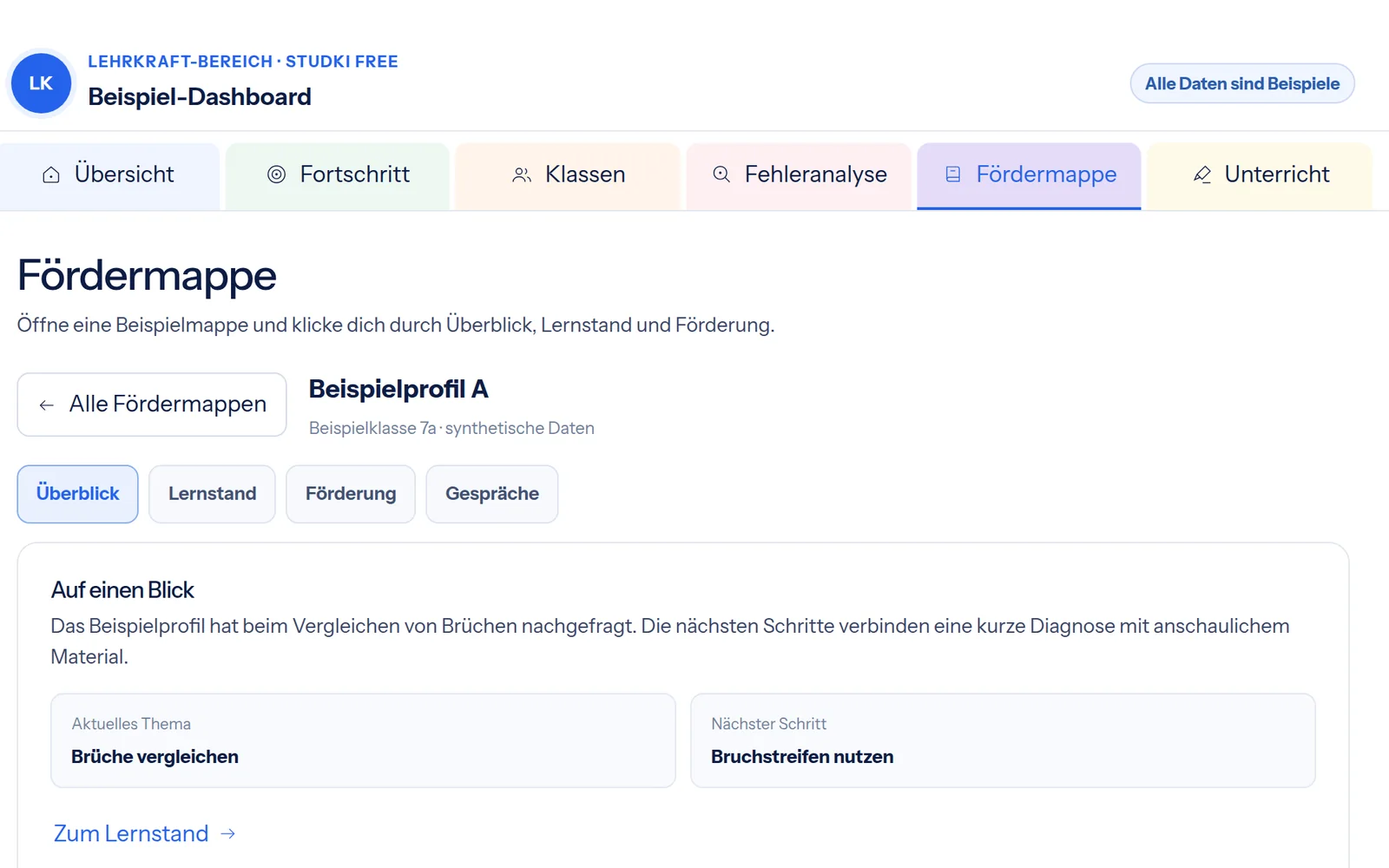Image resolution: width=1389 pixels, height=868 pixels.
Task: Switch to the Unterricht tab
Action: tap(1260, 176)
